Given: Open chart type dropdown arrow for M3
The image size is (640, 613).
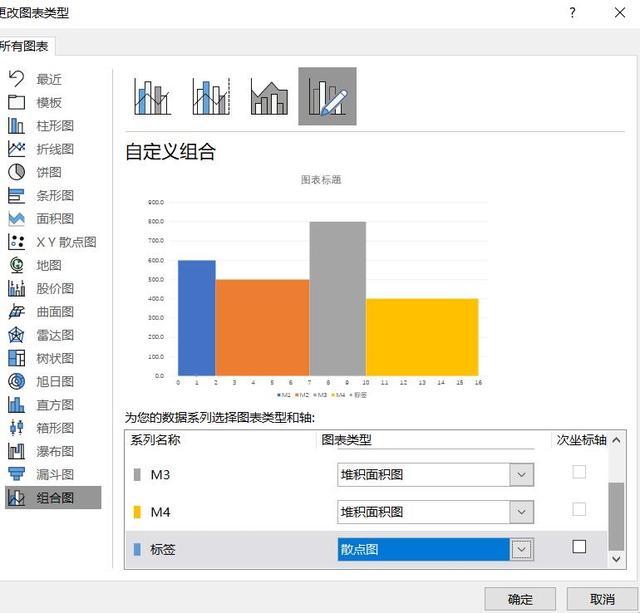Looking at the screenshot, I should coord(521,475).
